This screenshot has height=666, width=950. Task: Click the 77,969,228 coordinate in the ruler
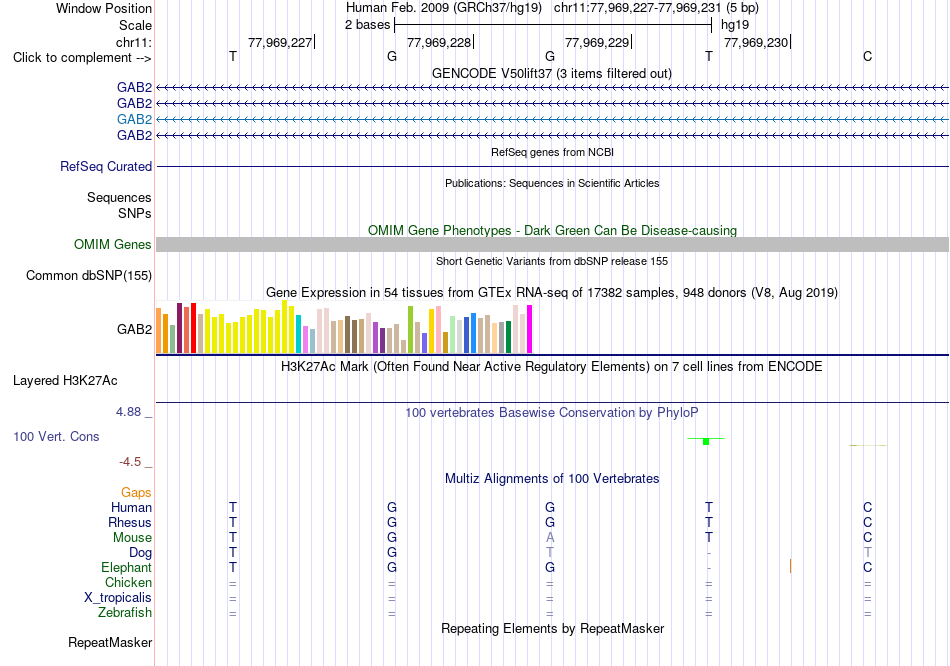click(x=439, y=42)
